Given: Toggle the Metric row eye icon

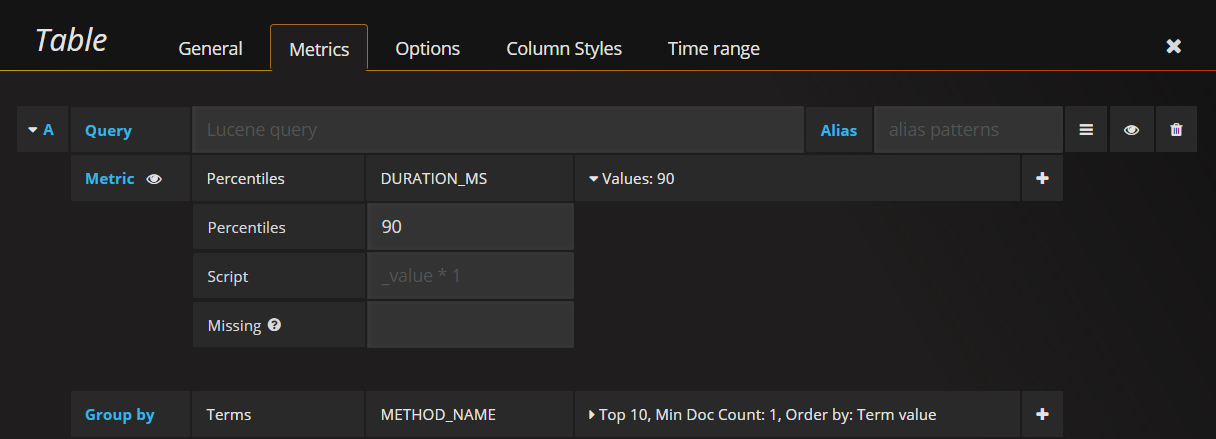Looking at the screenshot, I should click(154, 179).
